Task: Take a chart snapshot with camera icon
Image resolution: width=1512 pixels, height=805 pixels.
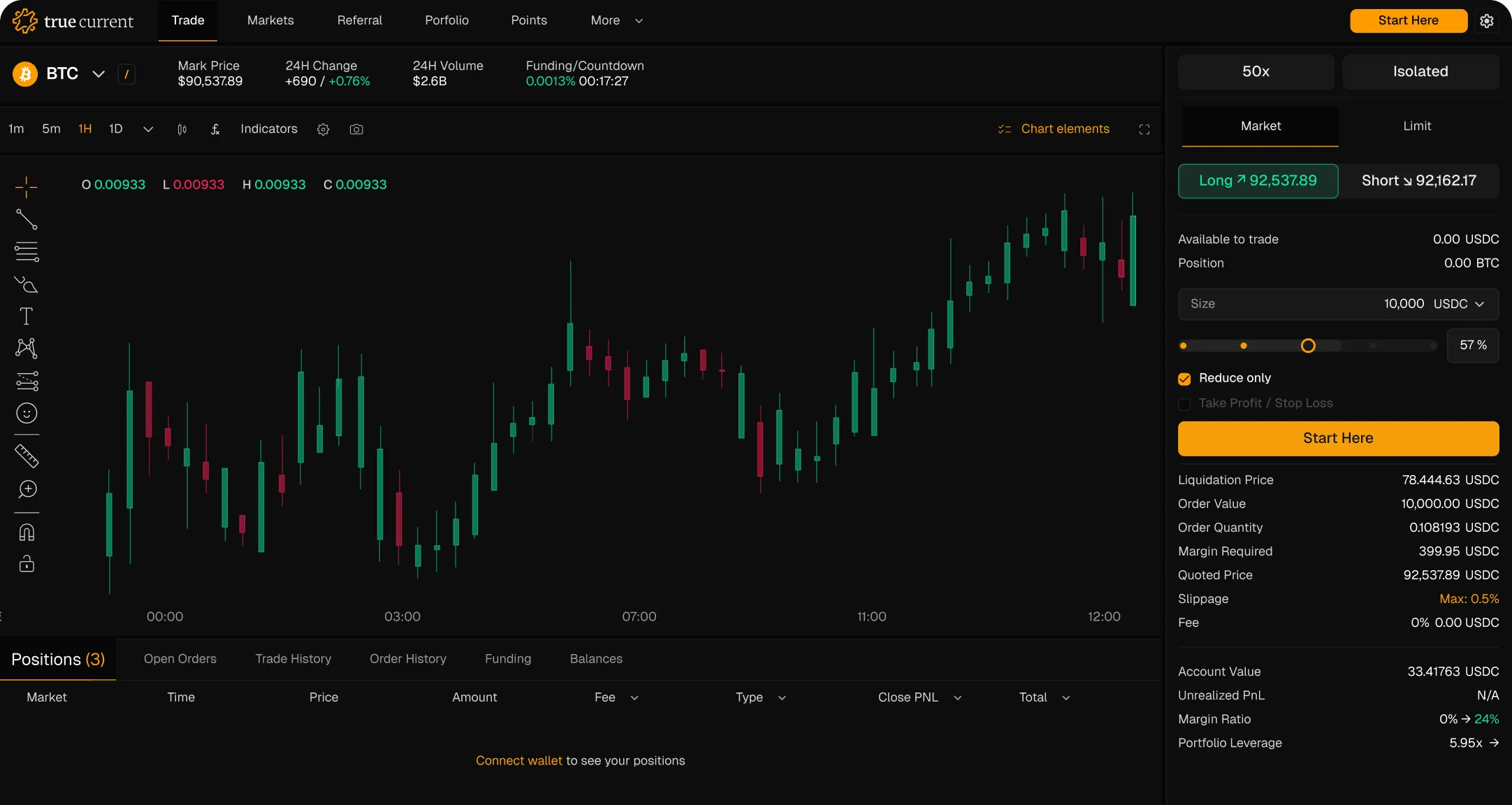Action: click(356, 129)
